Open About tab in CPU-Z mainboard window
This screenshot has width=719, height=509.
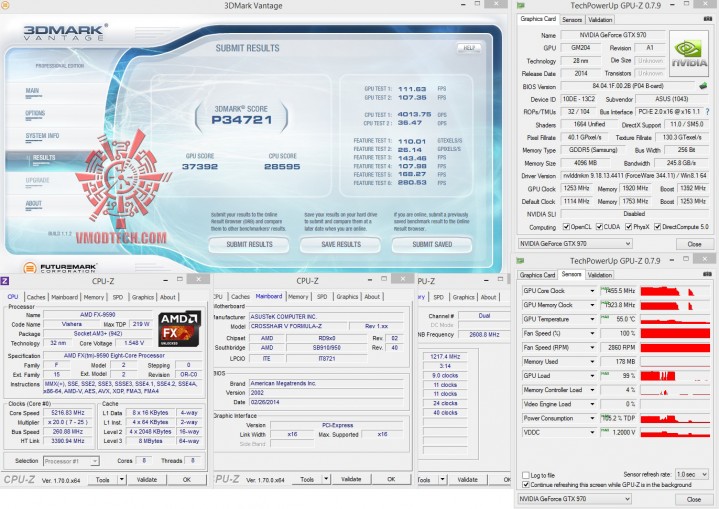[372, 297]
